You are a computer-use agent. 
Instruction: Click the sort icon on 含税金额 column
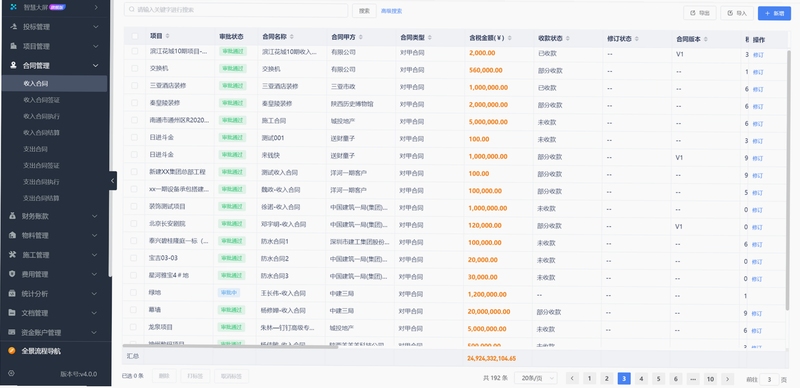click(510, 38)
